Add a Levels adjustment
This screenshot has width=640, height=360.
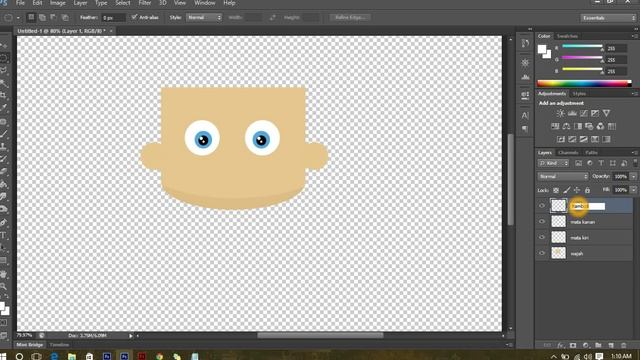(x=572, y=113)
